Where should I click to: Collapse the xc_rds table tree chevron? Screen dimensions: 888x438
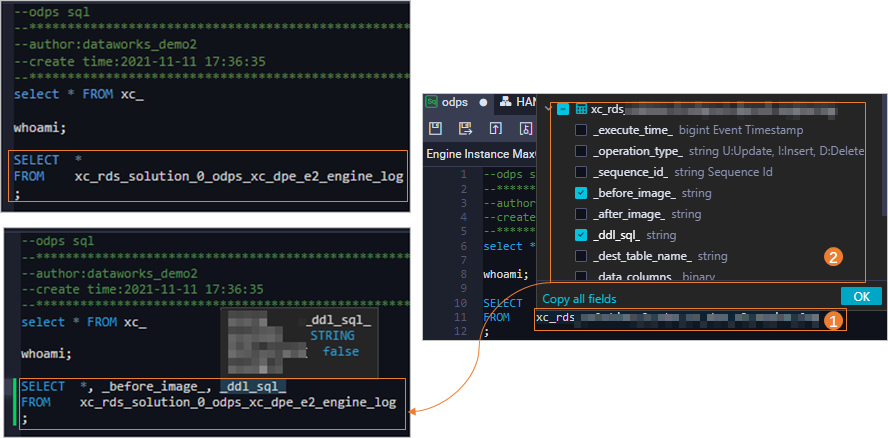[x=547, y=109]
